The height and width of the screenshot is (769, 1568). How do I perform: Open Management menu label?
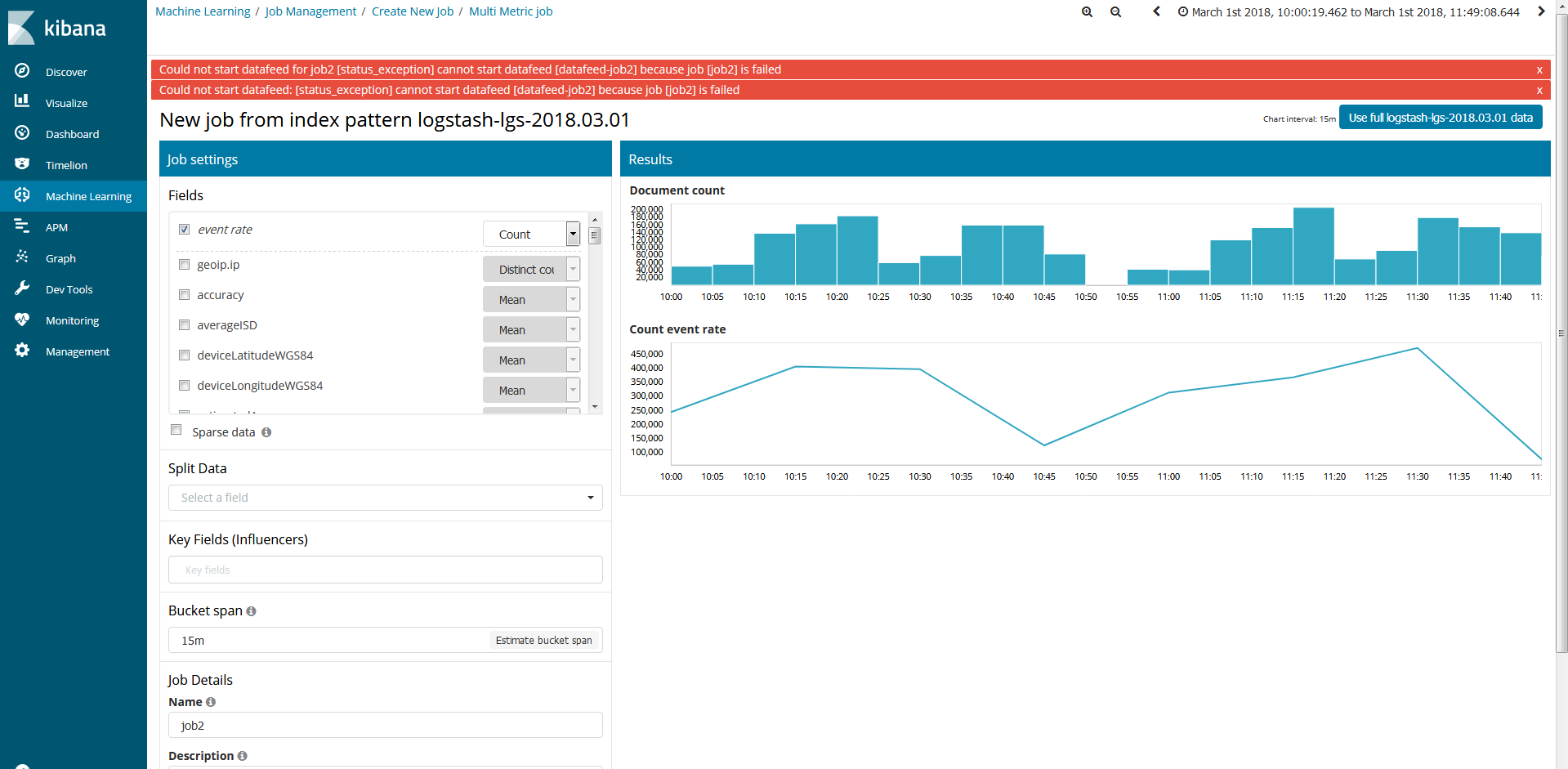(x=78, y=351)
